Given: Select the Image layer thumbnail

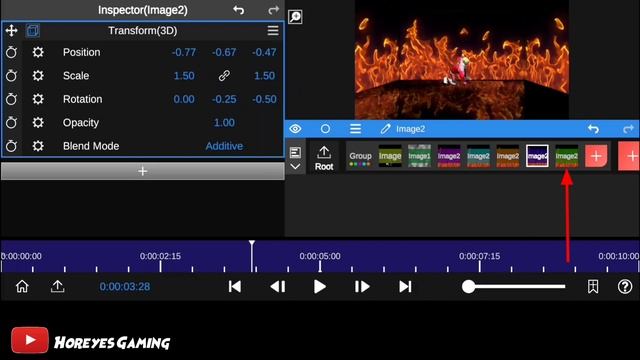Looking at the screenshot, I should pos(390,156).
